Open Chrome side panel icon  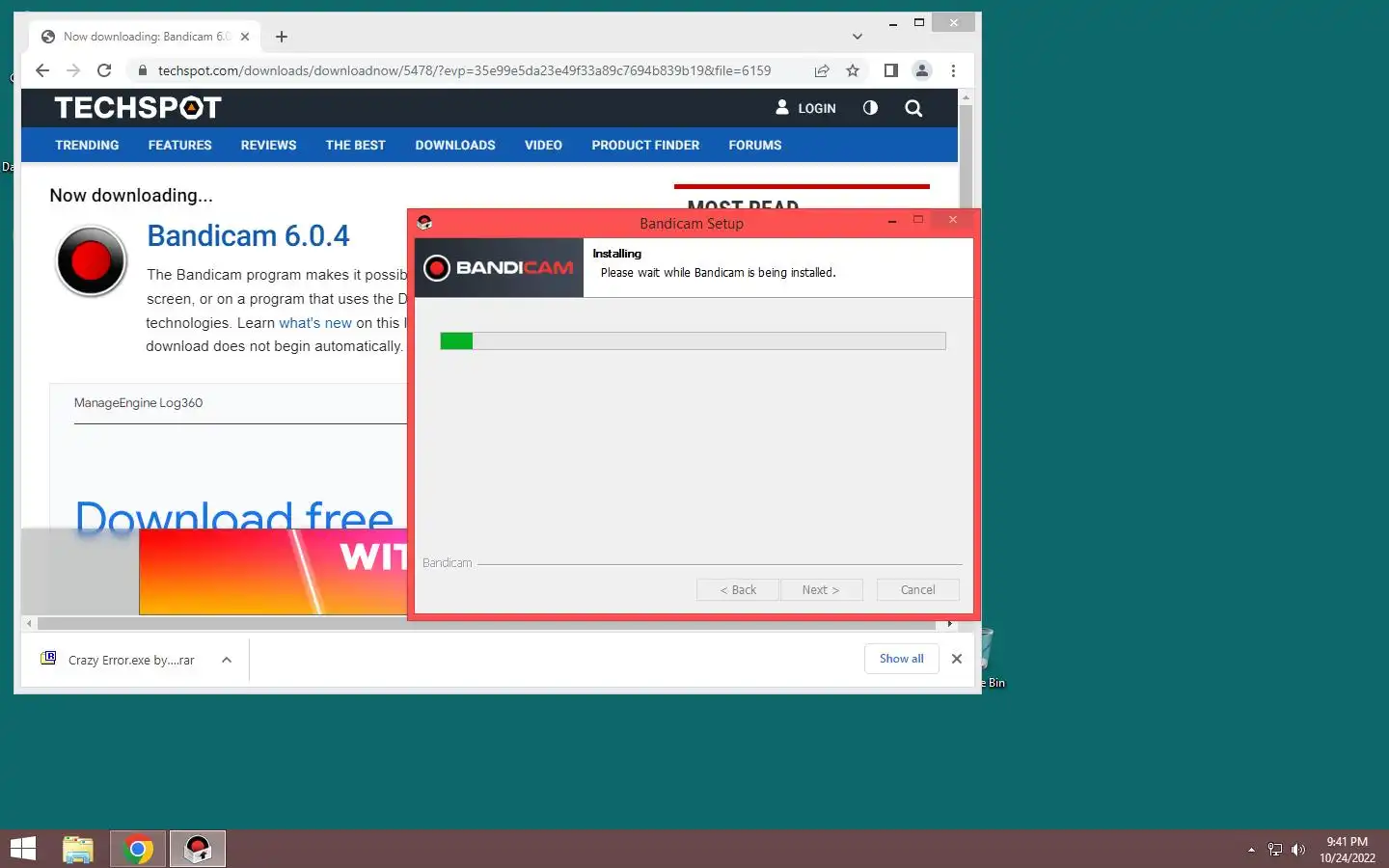(x=891, y=70)
